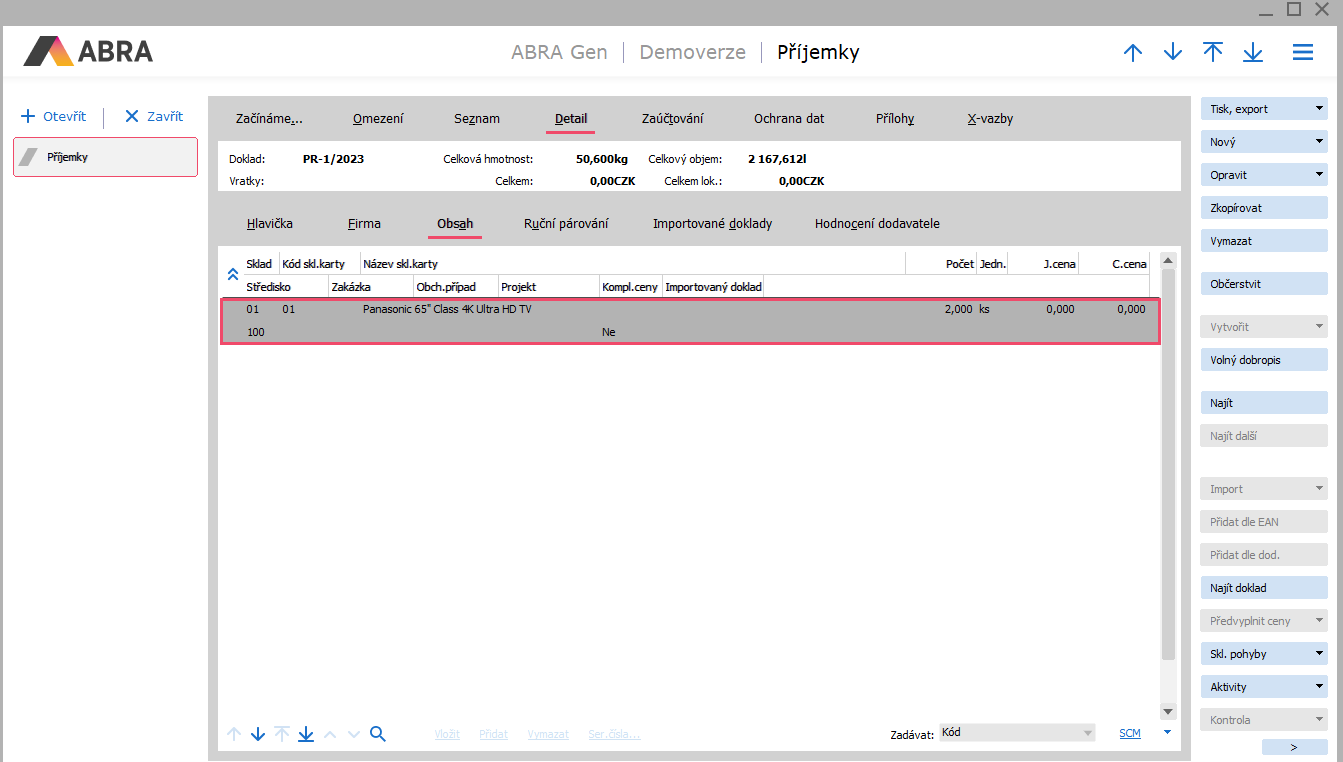
Task: Open the Ochrana dat tab
Action: click(x=789, y=118)
